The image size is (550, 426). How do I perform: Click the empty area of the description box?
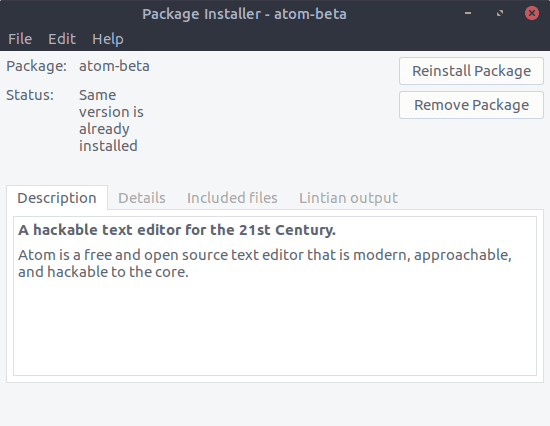(x=275, y=328)
